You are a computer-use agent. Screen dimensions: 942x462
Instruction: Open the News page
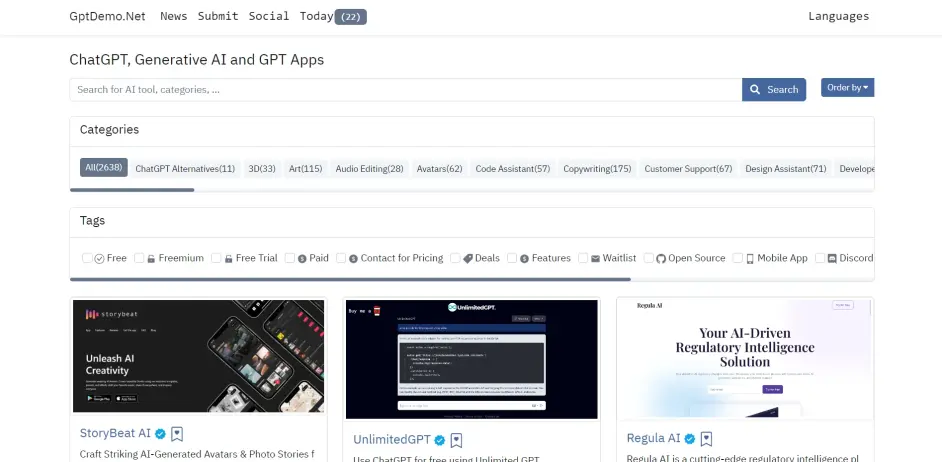173,16
